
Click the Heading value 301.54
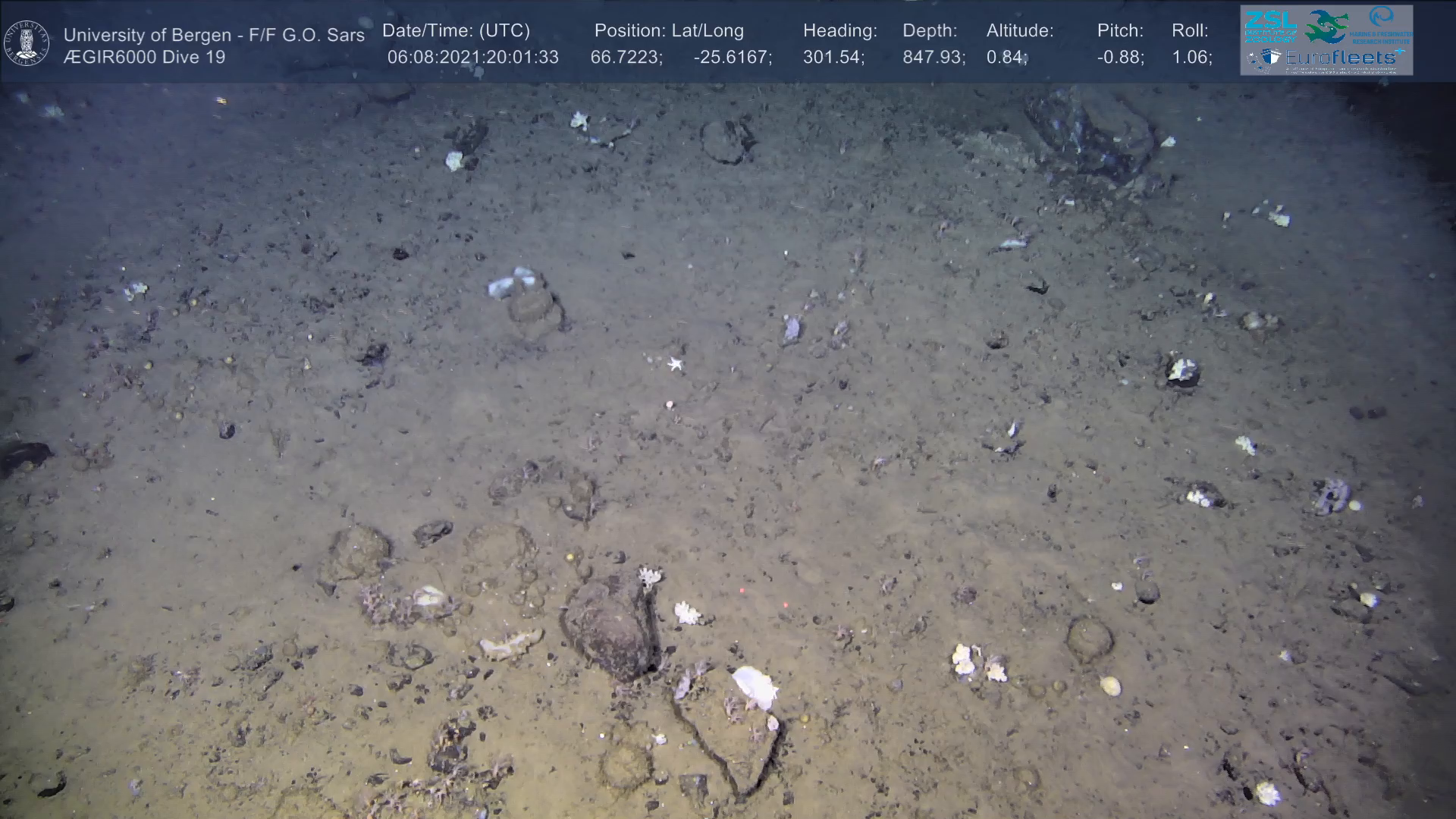pyautogui.click(x=833, y=57)
